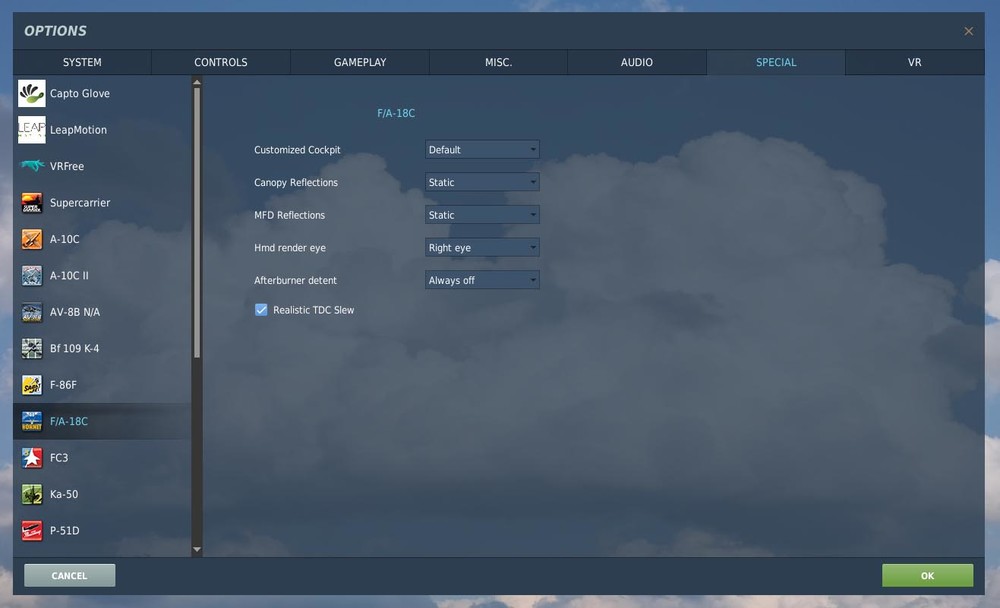Select the 'LeapMotion' list label
1000x608 pixels.
tap(78, 130)
